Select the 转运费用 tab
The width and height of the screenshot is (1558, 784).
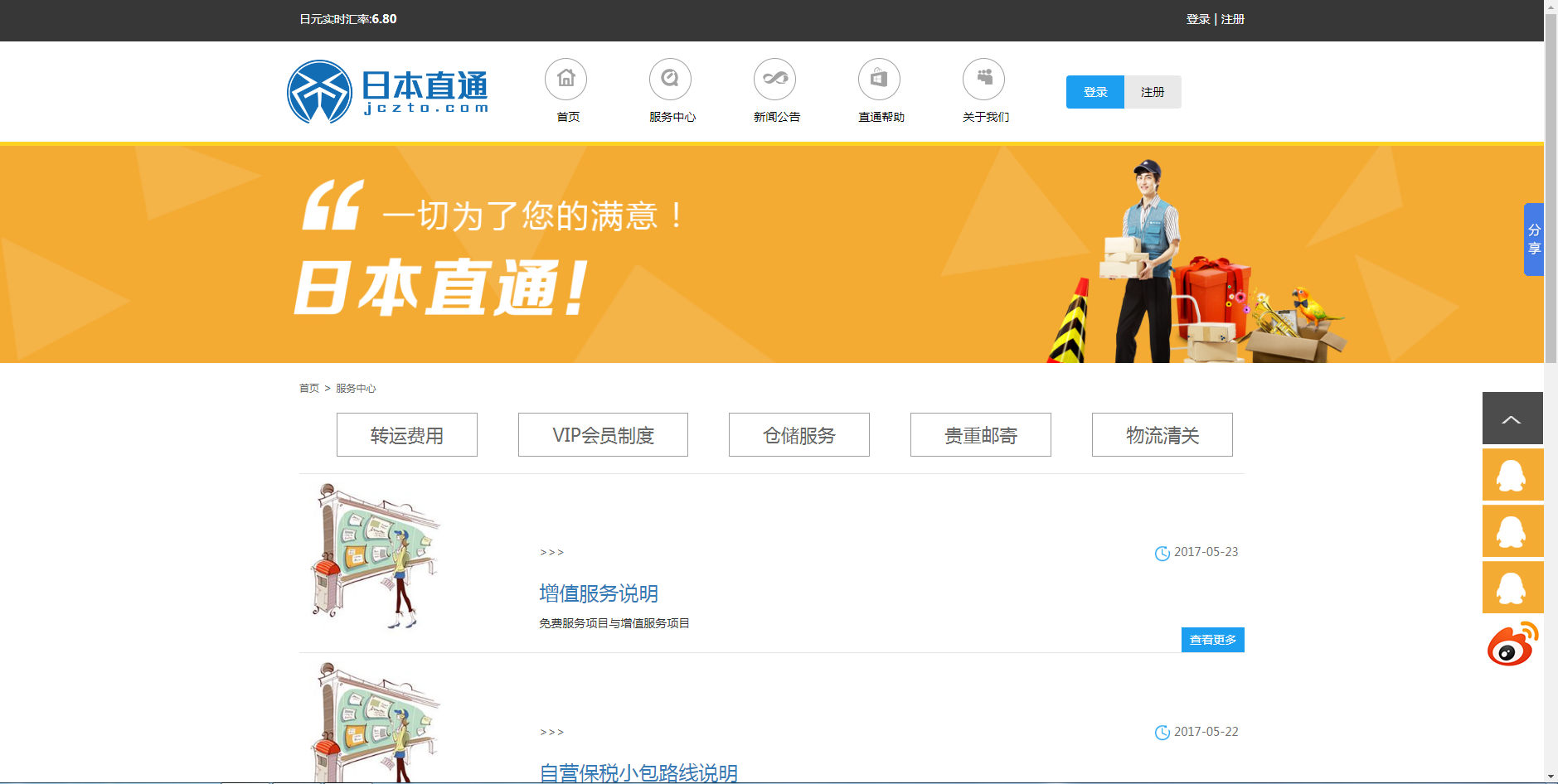point(407,435)
